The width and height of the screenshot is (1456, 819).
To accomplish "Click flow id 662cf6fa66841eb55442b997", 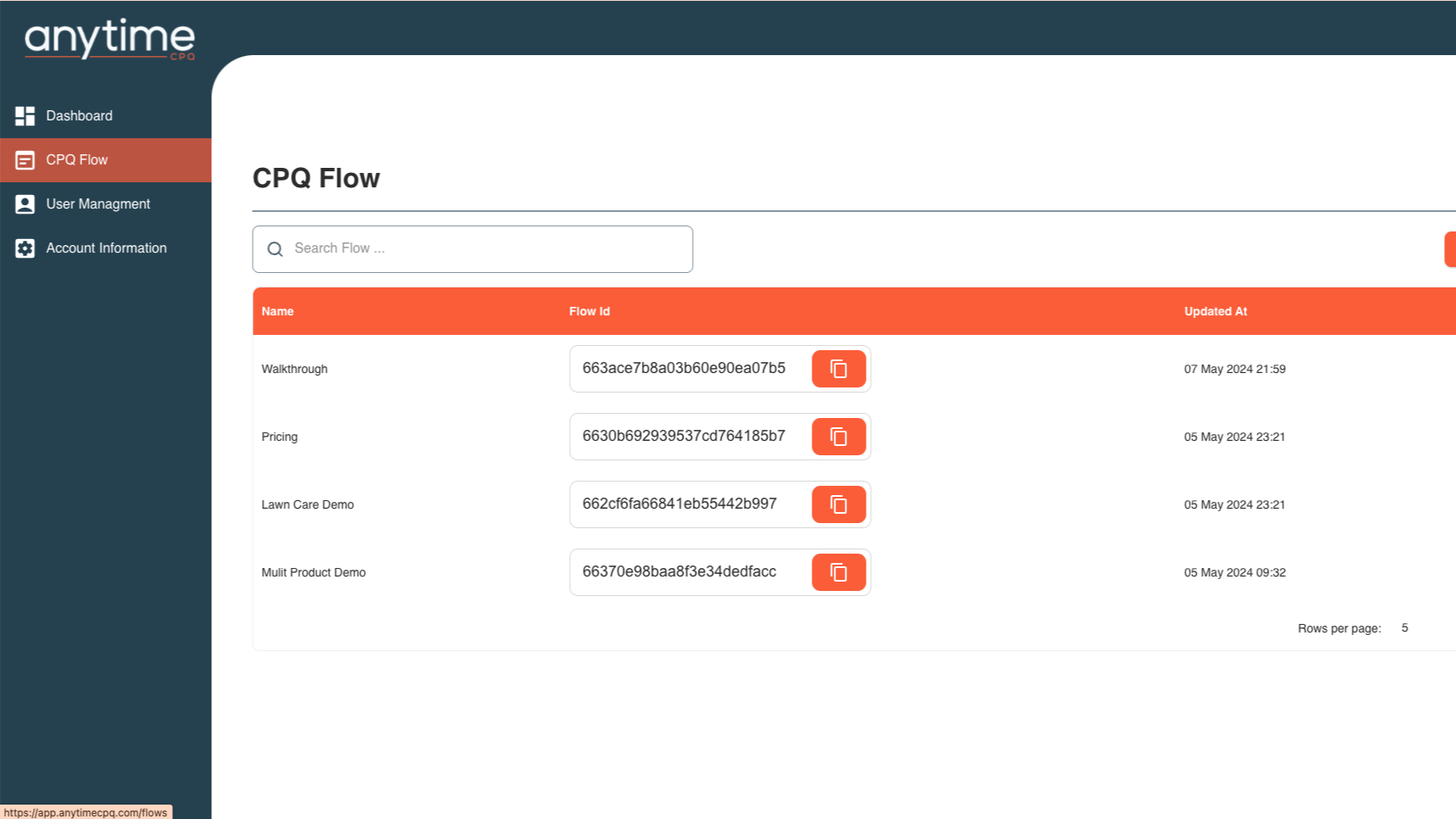I will pos(679,504).
